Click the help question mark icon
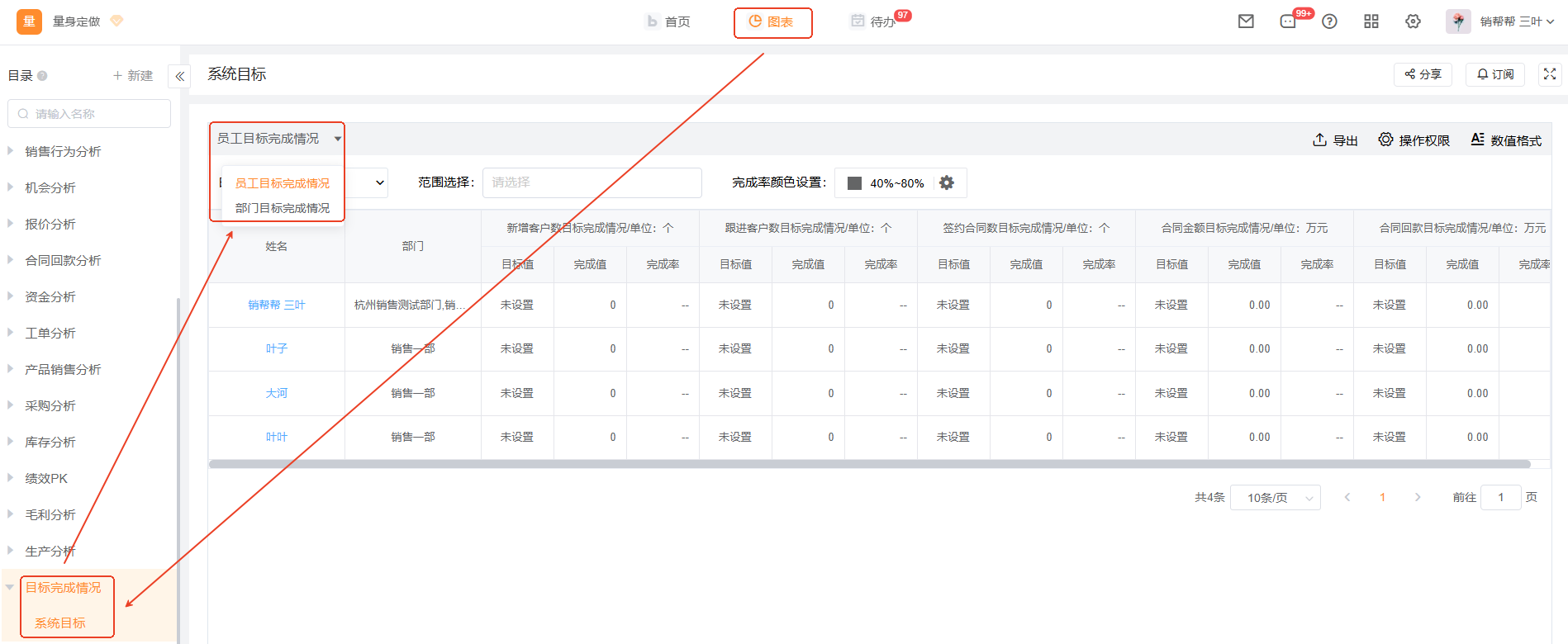Viewport: 1568px width, 644px height. pyautogui.click(x=1329, y=21)
